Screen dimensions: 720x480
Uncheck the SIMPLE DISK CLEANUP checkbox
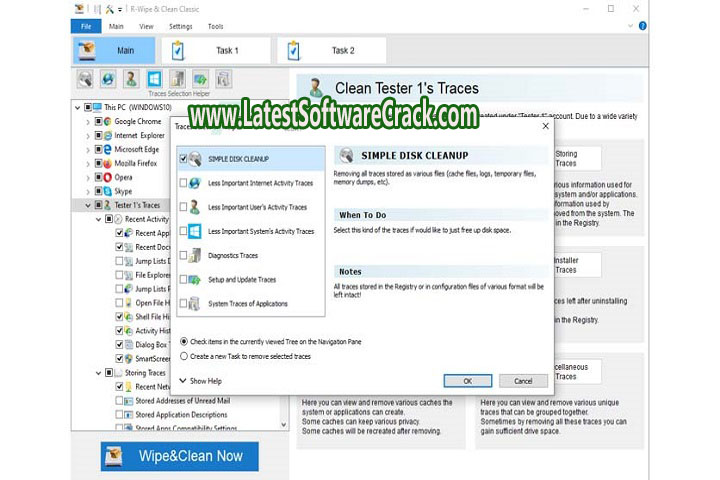[182, 159]
